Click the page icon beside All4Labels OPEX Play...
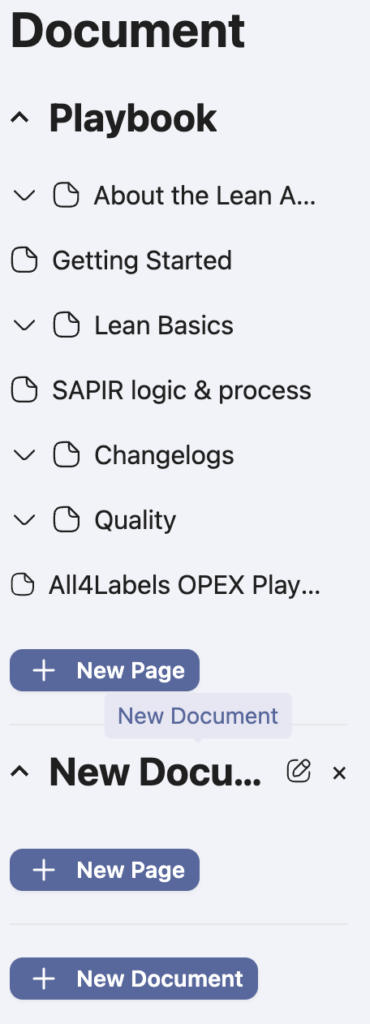The image size is (370, 1024). click(x=23, y=585)
